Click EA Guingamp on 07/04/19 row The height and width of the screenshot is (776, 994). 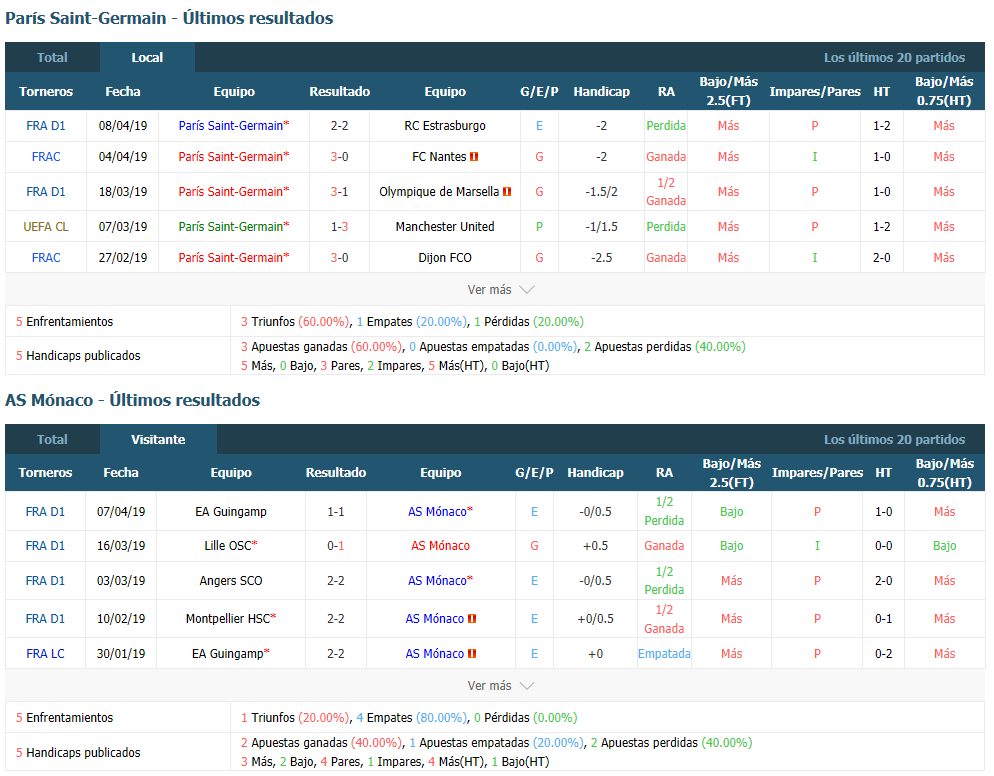[x=231, y=512]
